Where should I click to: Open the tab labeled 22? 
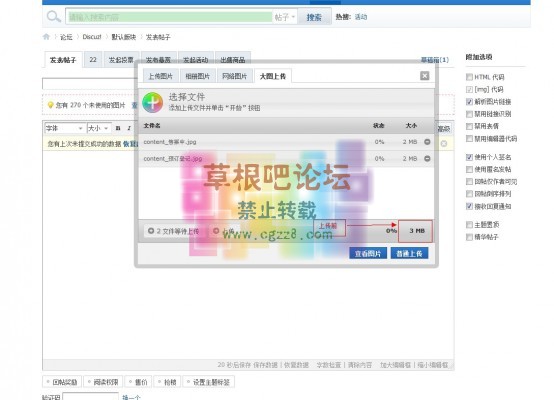(x=93, y=60)
